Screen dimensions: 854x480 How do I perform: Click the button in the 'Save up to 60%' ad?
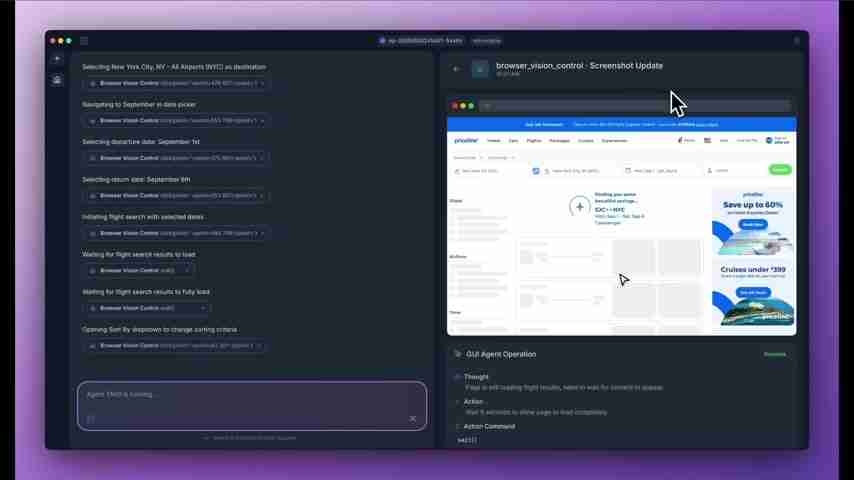(753, 224)
